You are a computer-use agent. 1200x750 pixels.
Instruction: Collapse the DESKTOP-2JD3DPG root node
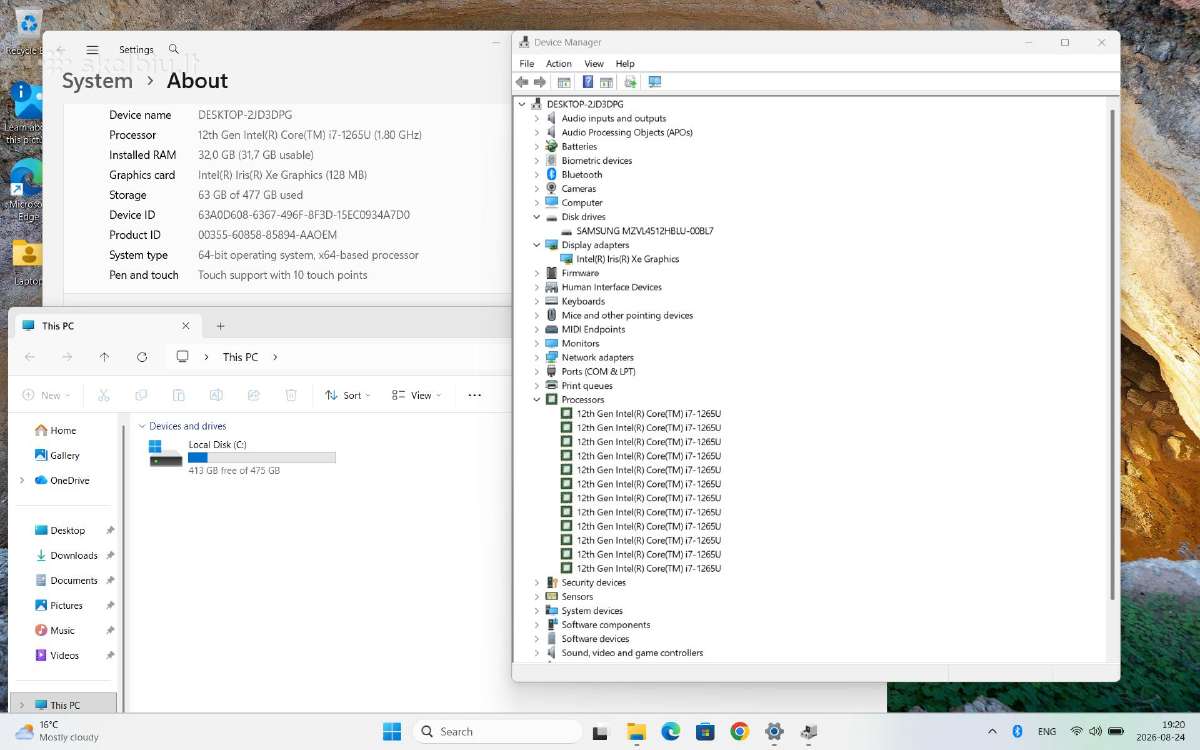tap(522, 104)
